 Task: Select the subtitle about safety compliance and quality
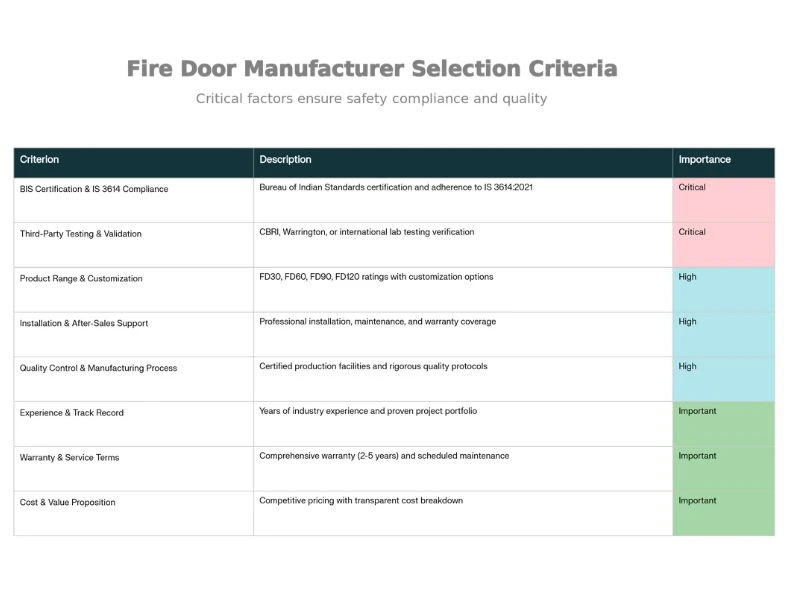coord(371,99)
